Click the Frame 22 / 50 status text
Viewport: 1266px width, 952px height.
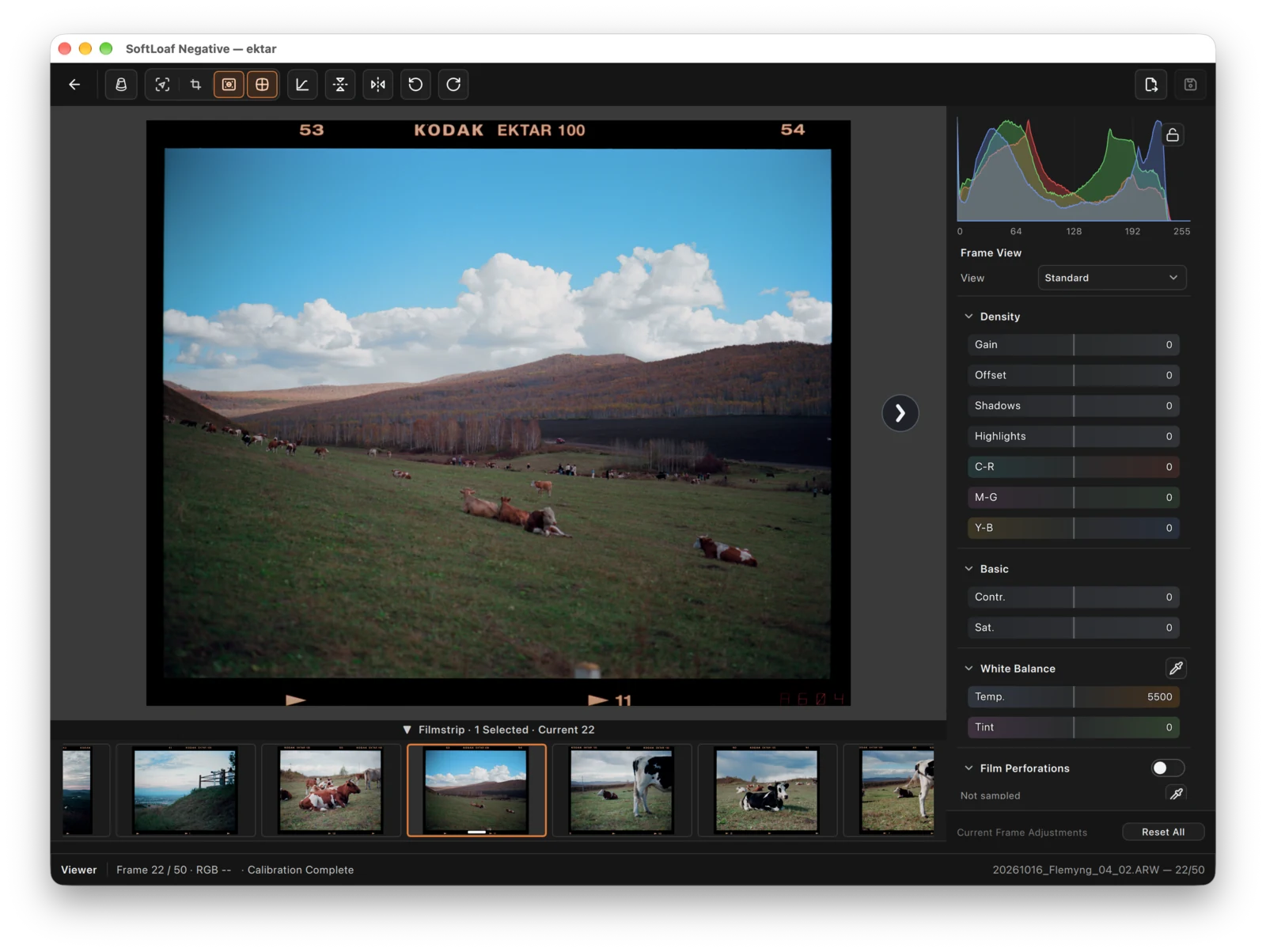152,870
